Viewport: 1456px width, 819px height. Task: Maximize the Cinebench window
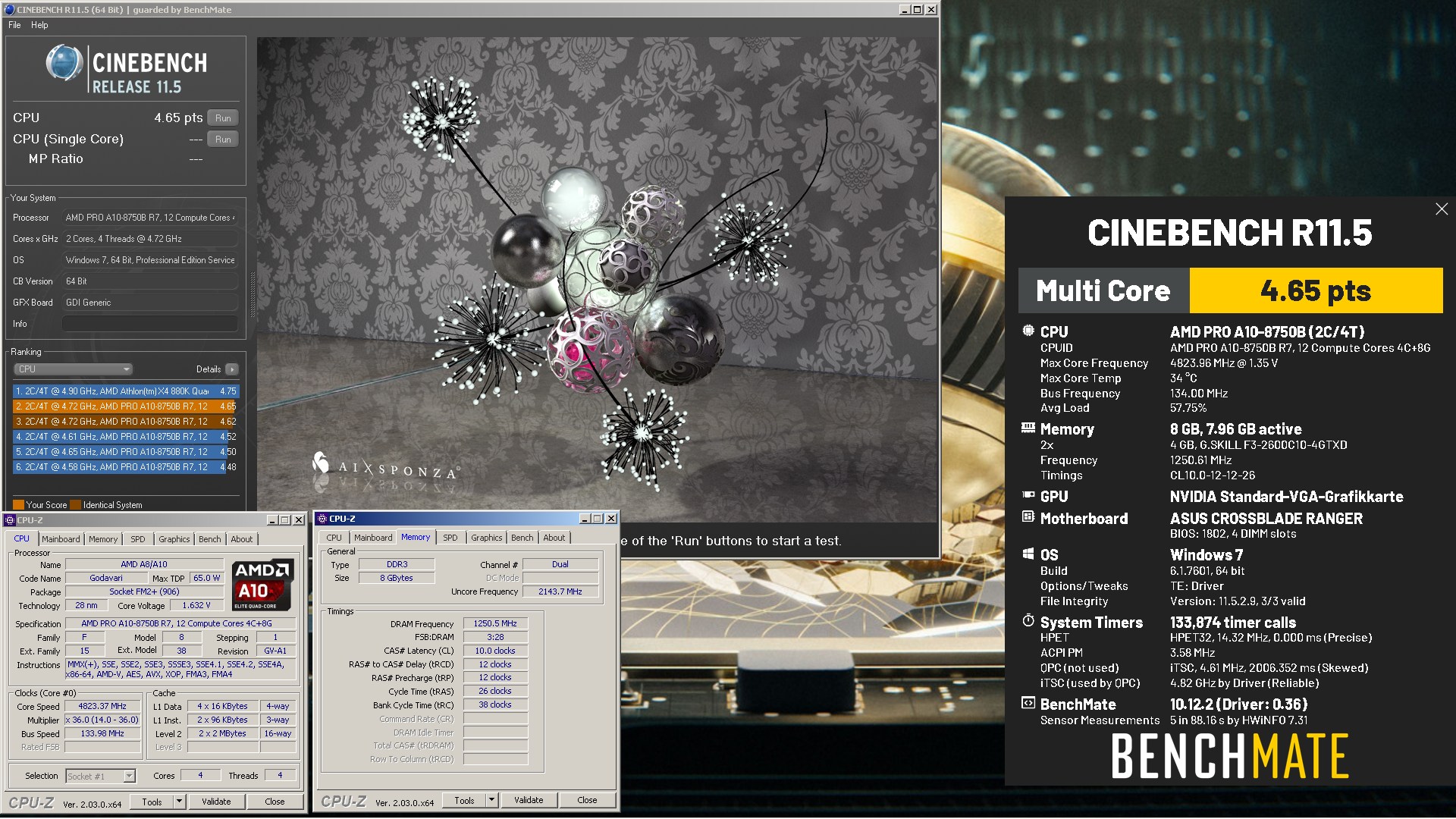[x=918, y=10]
